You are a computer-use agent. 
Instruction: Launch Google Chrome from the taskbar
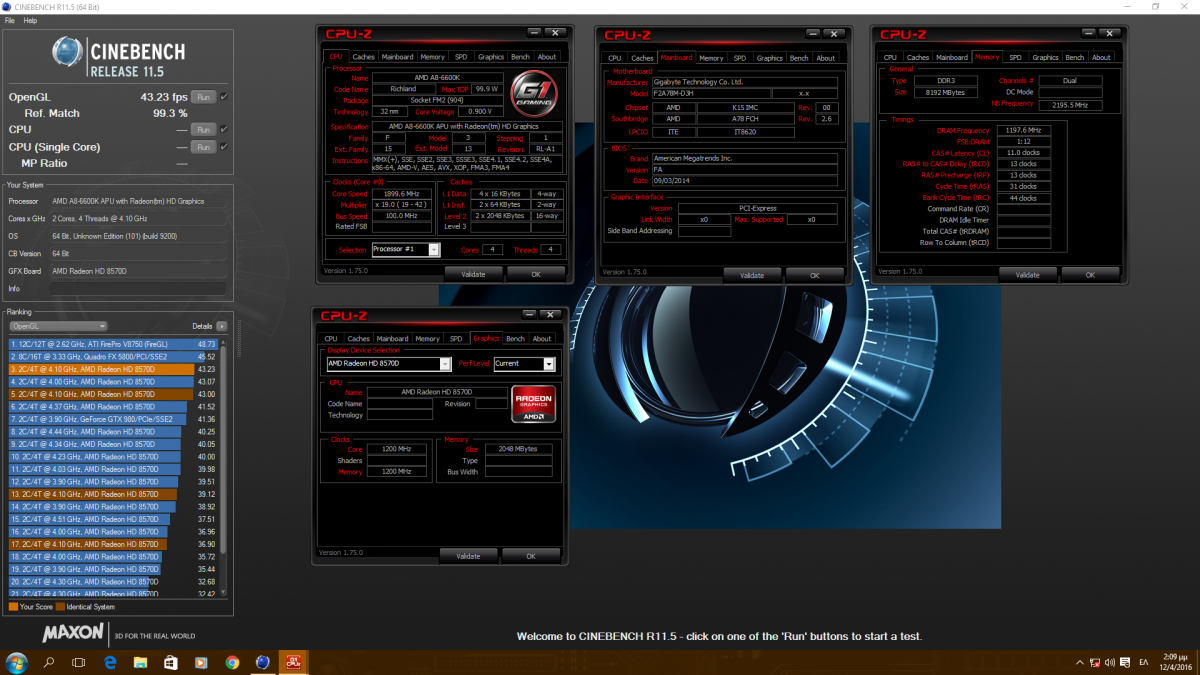click(232, 662)
